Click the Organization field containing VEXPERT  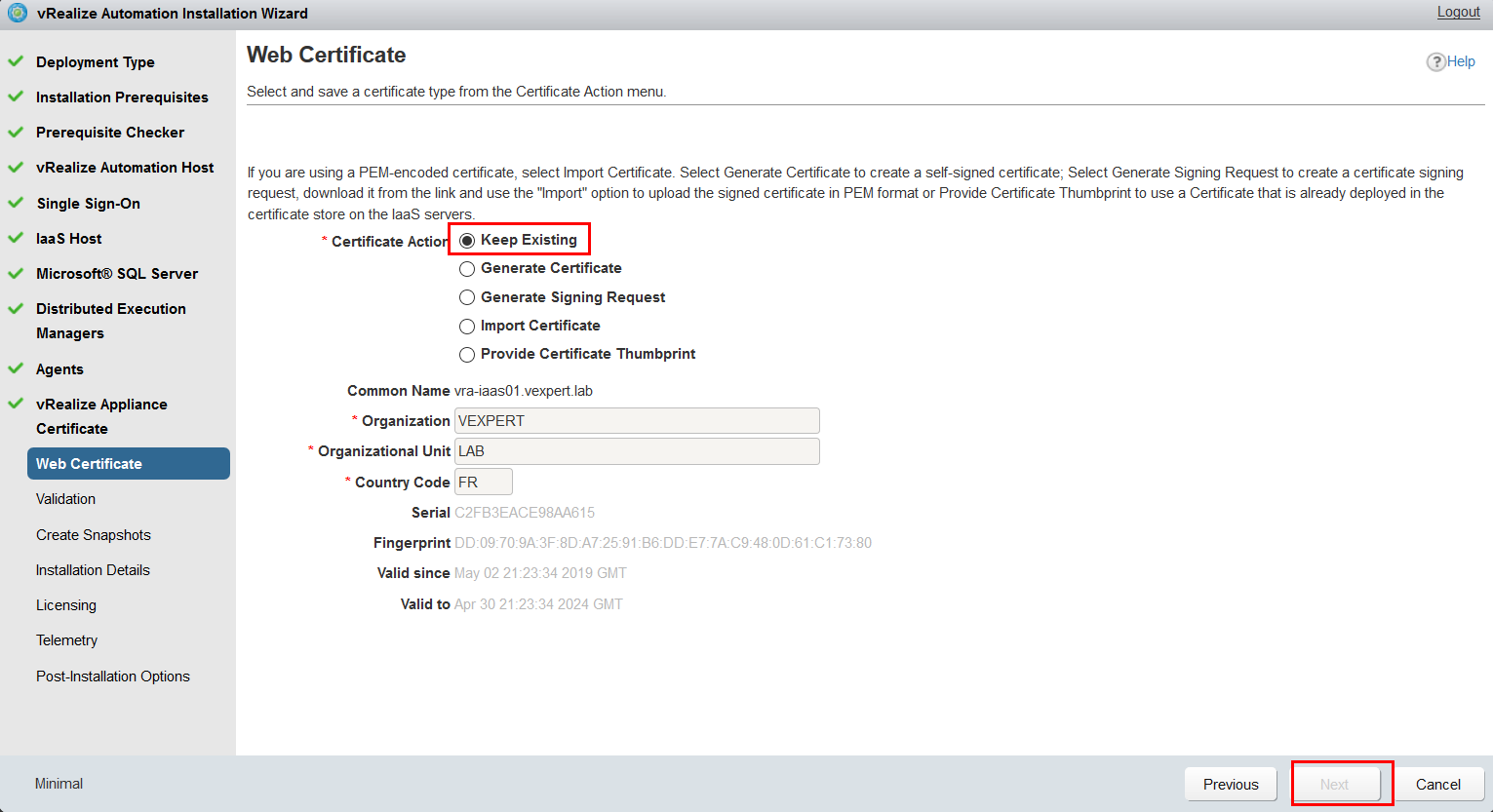(637, 421)
